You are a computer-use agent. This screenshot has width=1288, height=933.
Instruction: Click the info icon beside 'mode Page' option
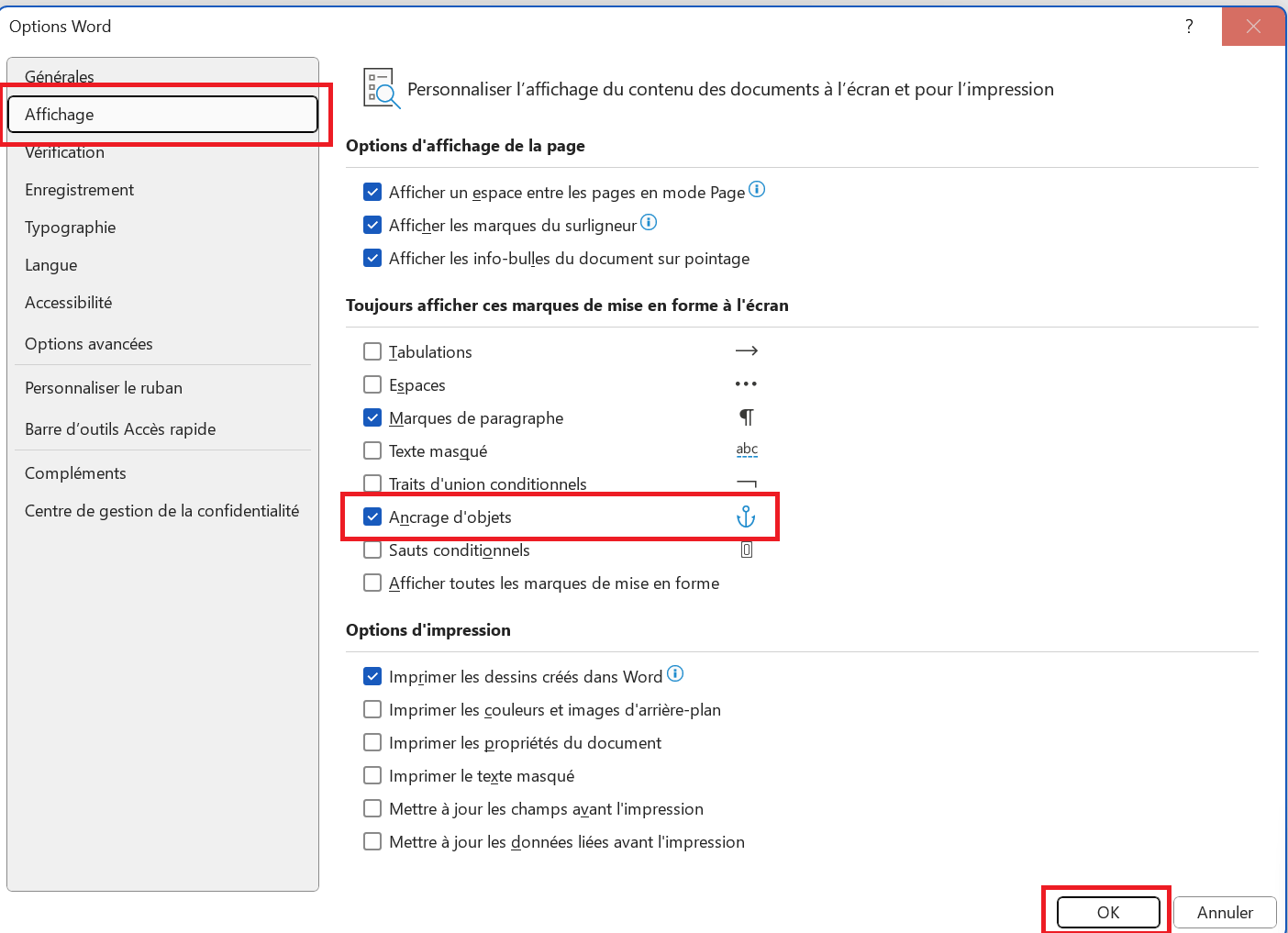pyautogui.click(x=757, y=190)
